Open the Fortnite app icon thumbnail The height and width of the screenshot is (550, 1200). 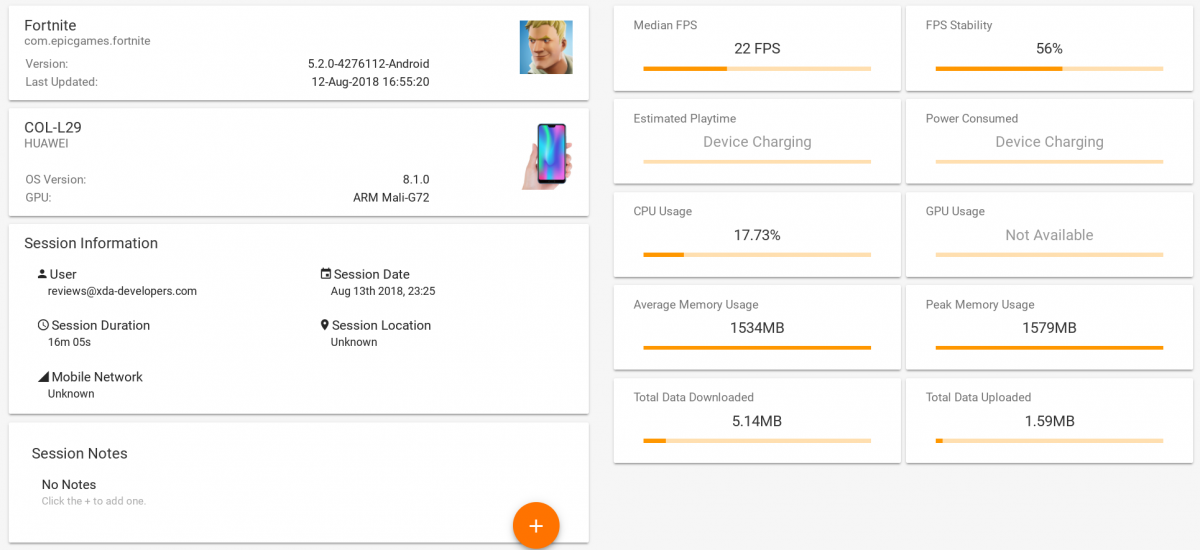[546, 47]
